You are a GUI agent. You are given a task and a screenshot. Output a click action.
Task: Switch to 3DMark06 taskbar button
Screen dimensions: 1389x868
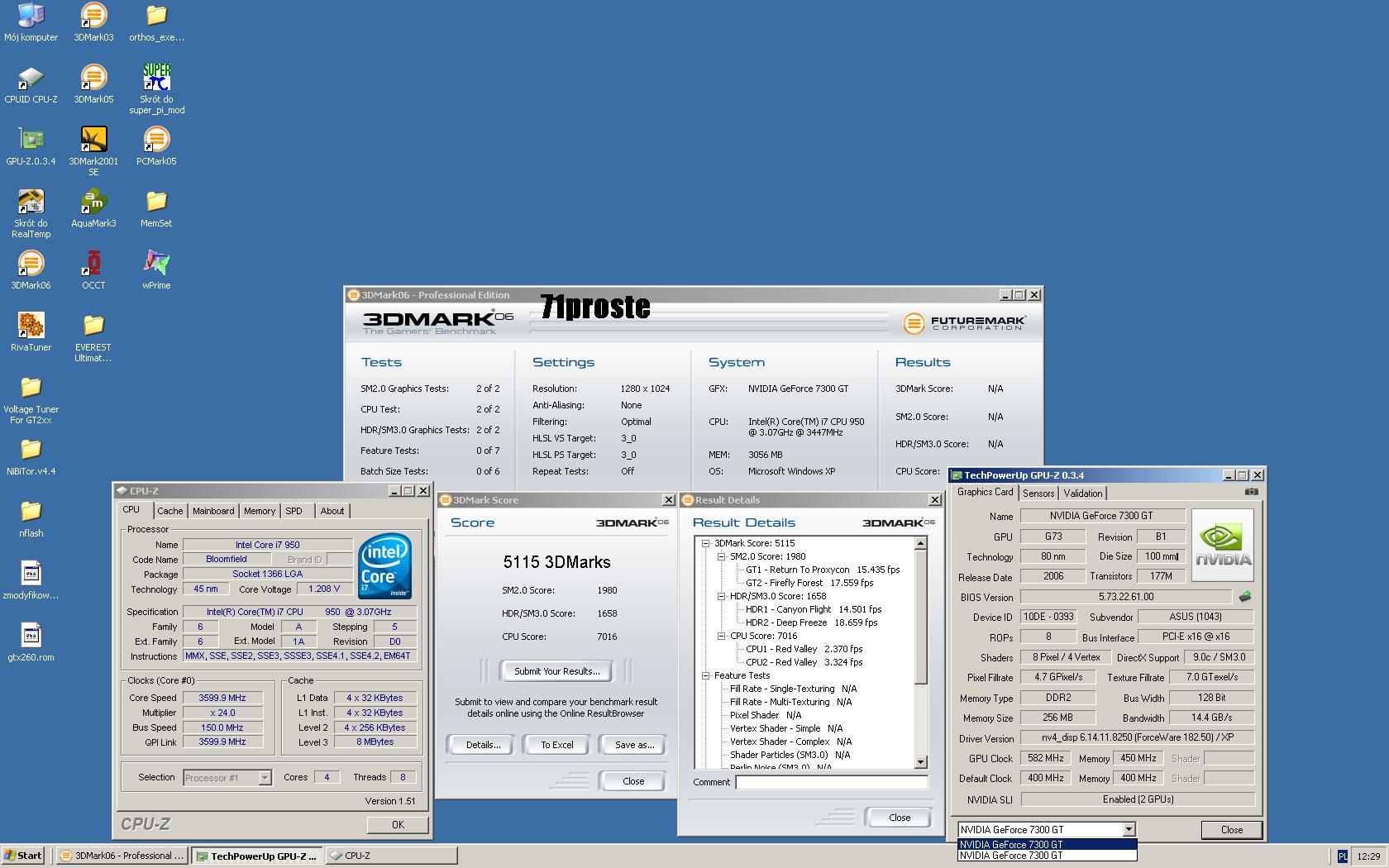tap(123, 856)
